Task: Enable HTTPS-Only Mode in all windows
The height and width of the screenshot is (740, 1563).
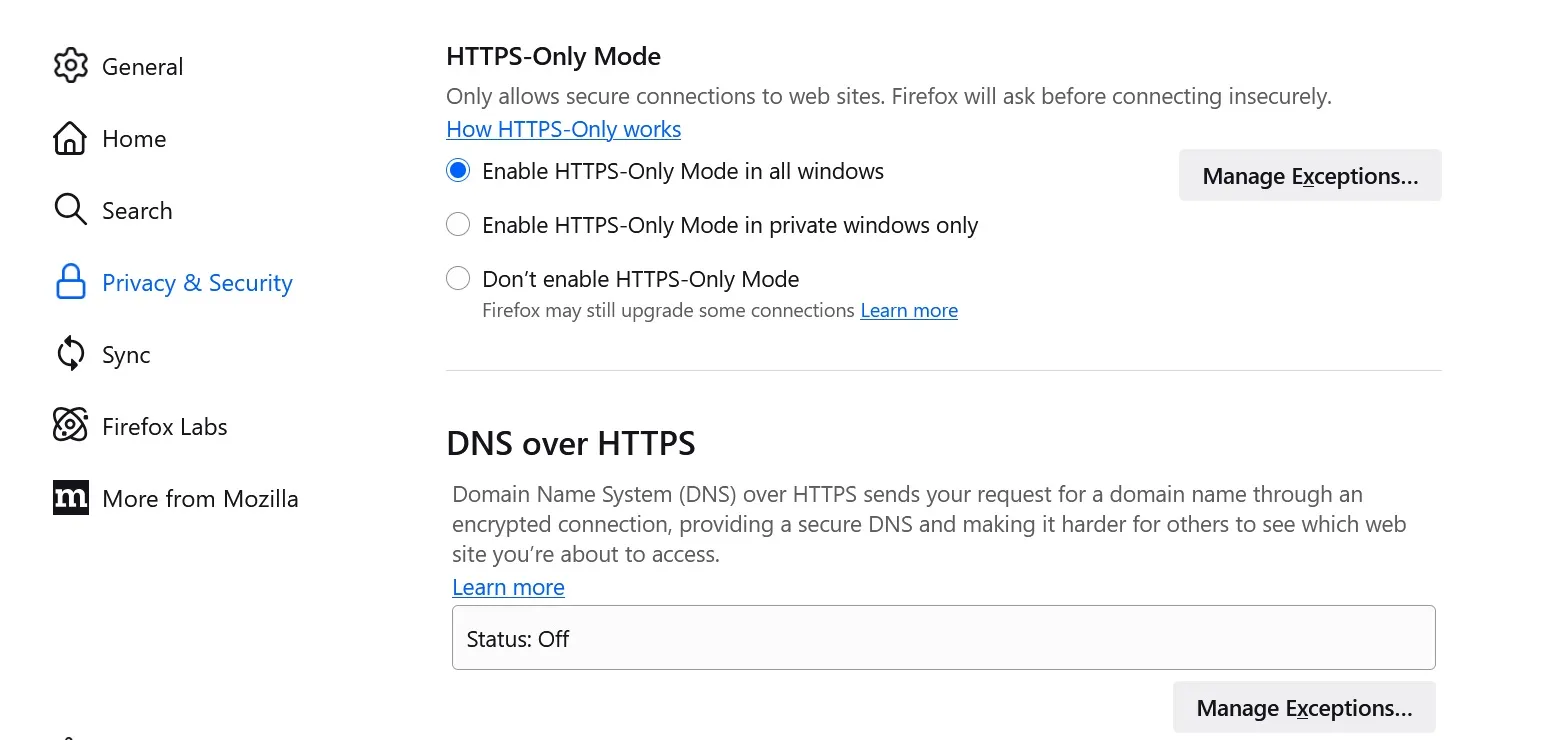Action: (457, 170)
